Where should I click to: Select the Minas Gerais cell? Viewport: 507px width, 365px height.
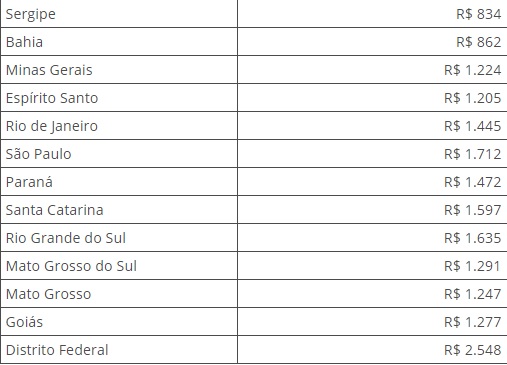[119, 70]
